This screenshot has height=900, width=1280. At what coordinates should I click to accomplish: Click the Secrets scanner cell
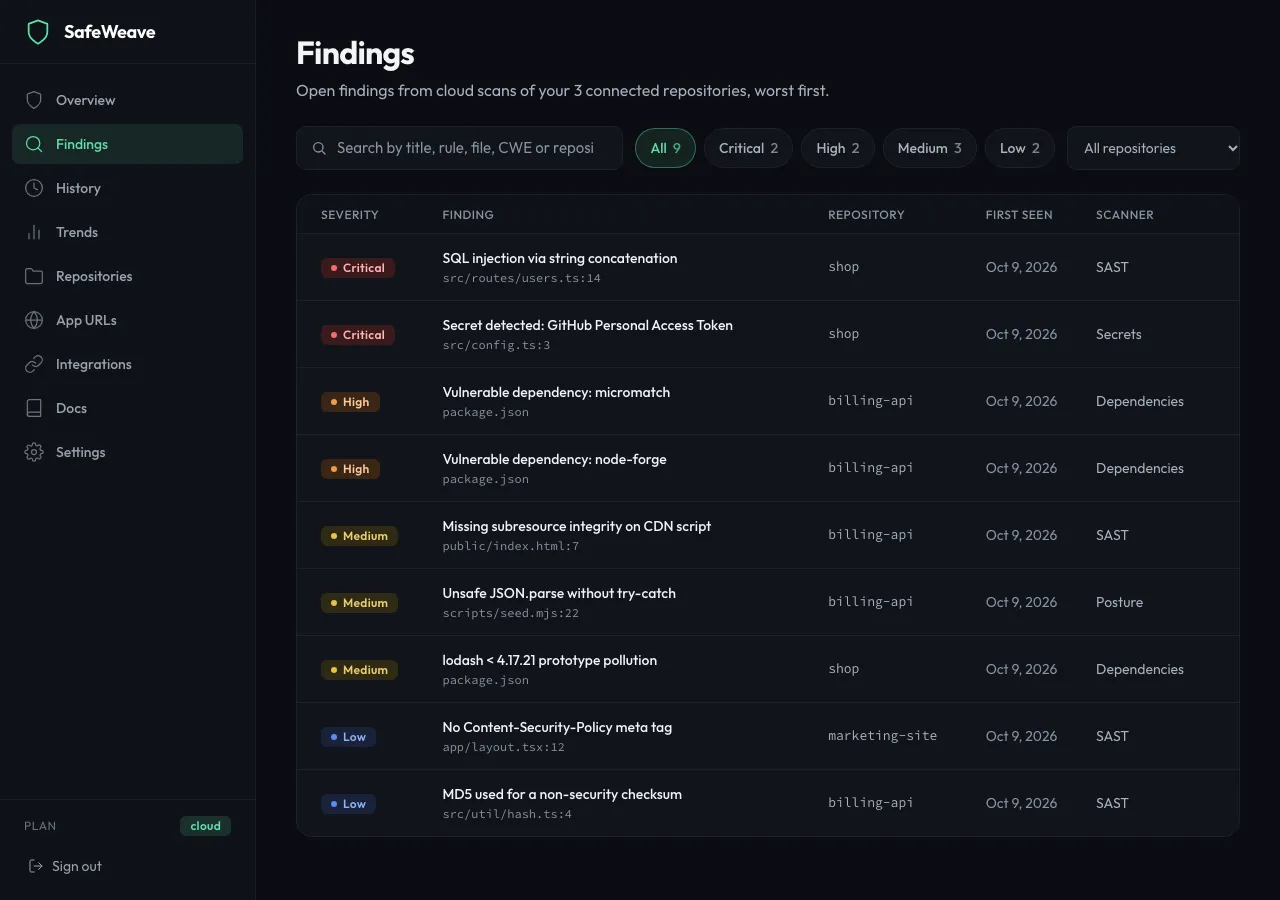click(x=1118, y=334)
